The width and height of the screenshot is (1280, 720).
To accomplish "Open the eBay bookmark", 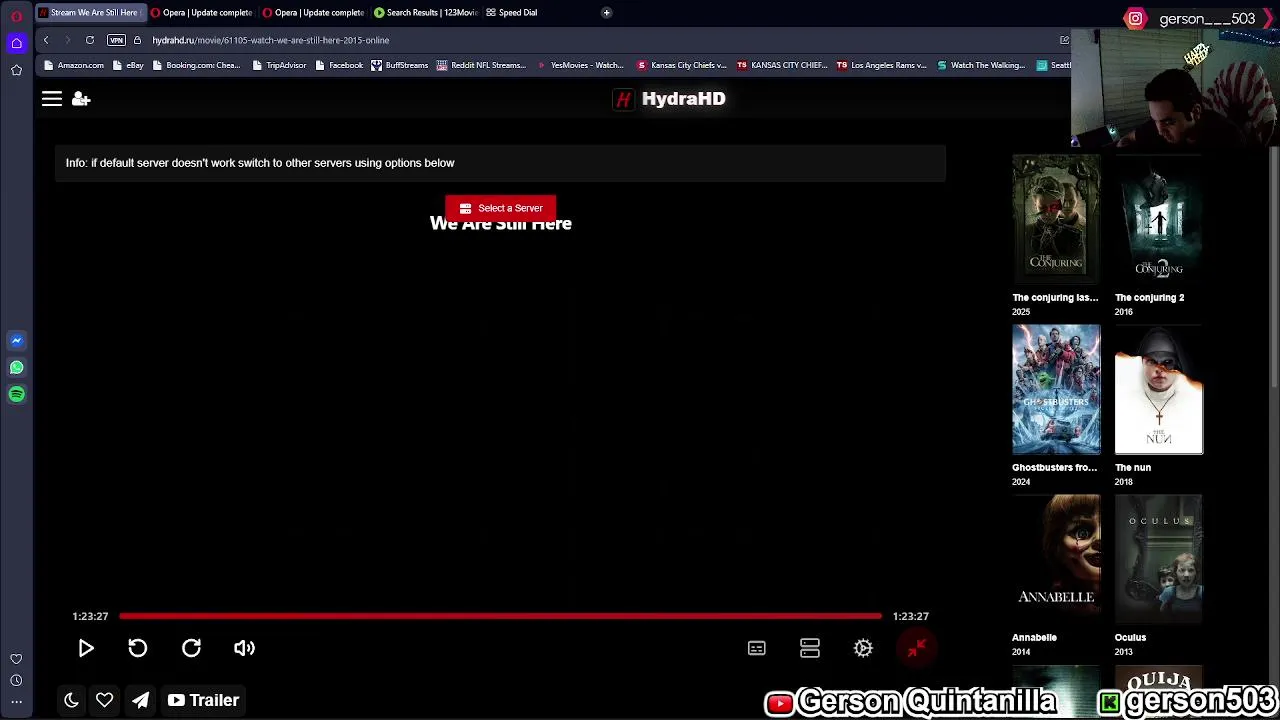I will pyautogui.click(x=128, y=65).
